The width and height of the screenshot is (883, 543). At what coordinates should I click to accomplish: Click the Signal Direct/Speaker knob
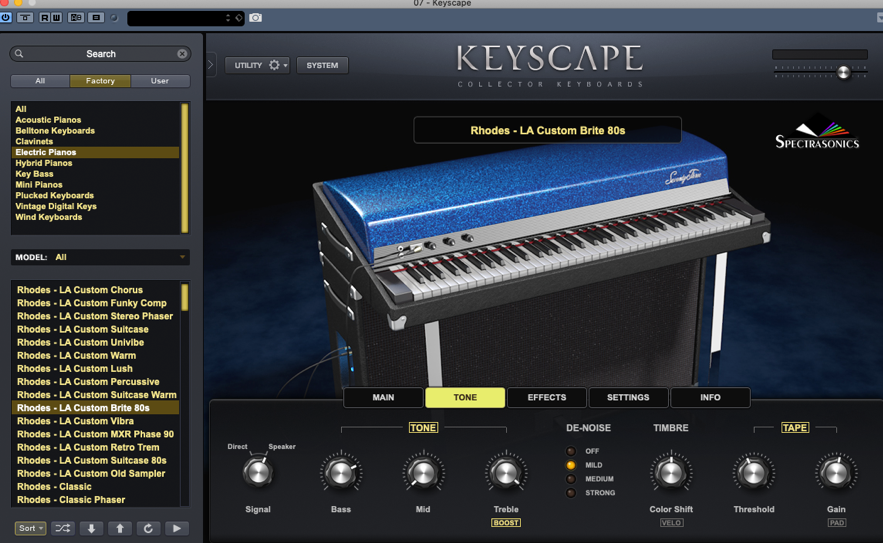258,473
